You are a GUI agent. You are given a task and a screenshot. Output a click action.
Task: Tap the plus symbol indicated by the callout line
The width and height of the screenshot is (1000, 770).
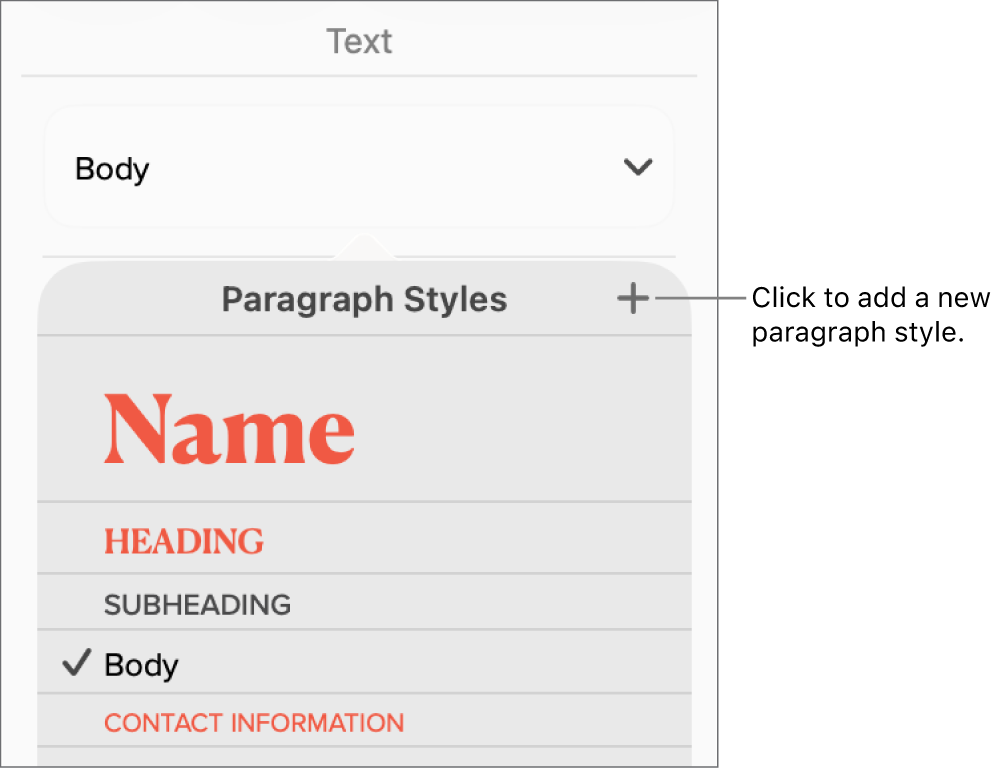633,298
